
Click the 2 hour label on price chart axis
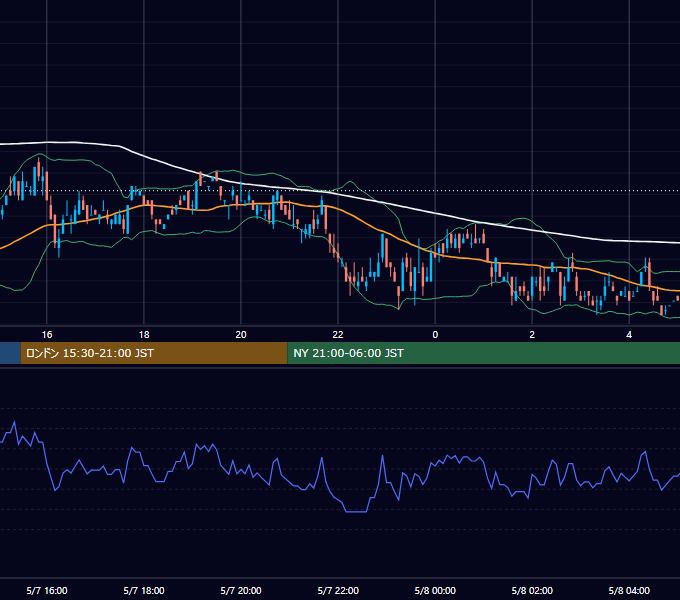coord(532,335)
